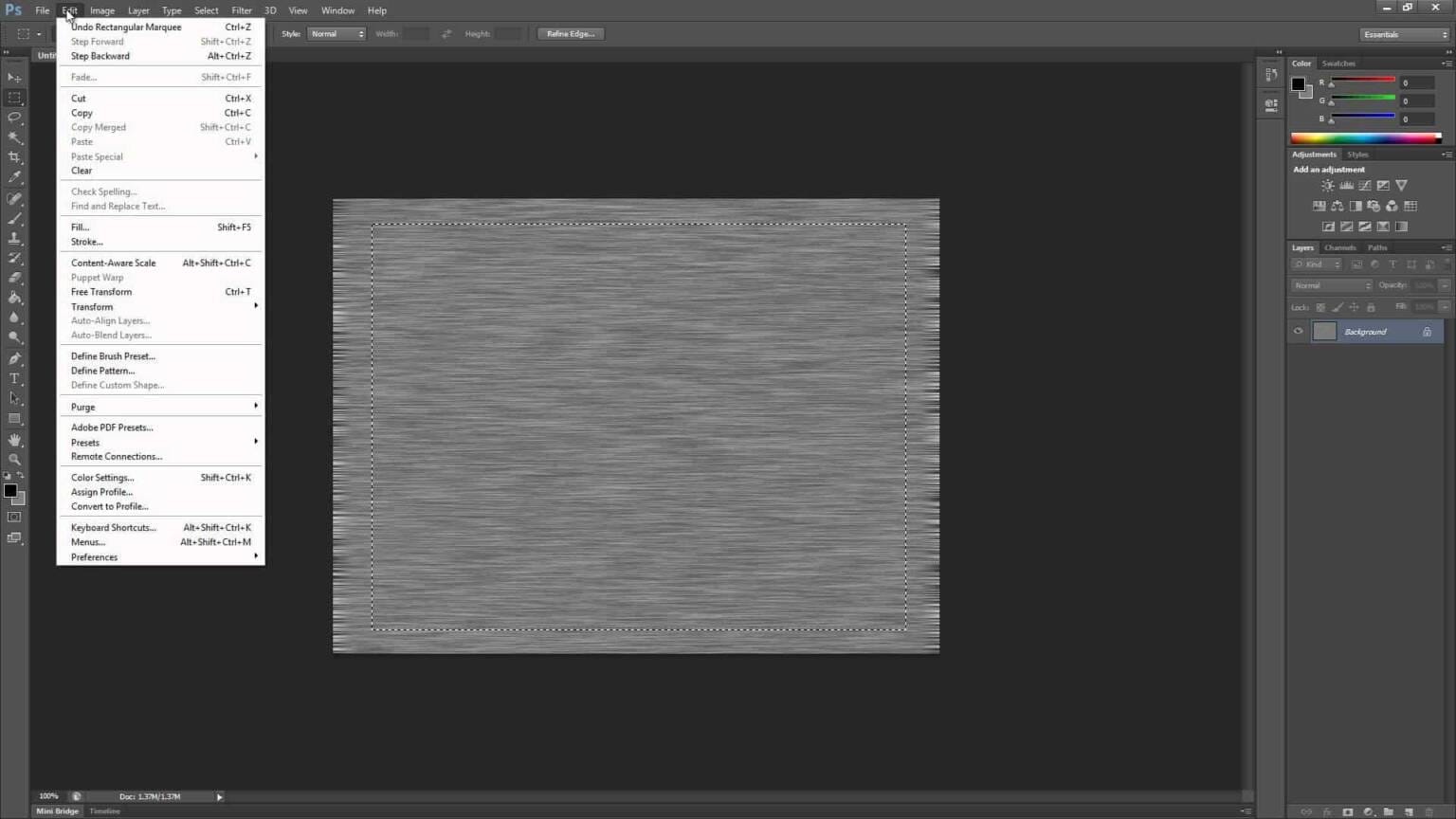Click the foreground color swatch
Viewport: 1456px width, 819px height.
(x=10, y=491)
